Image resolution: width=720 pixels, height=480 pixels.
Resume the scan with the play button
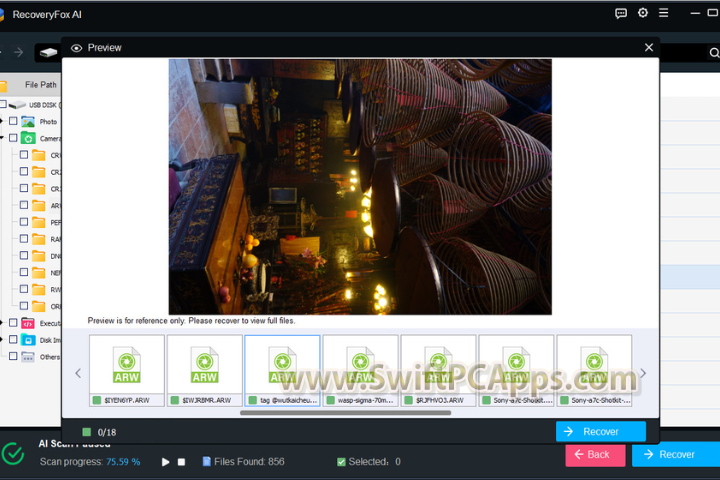pyautogui.click(x=165, y=462)
